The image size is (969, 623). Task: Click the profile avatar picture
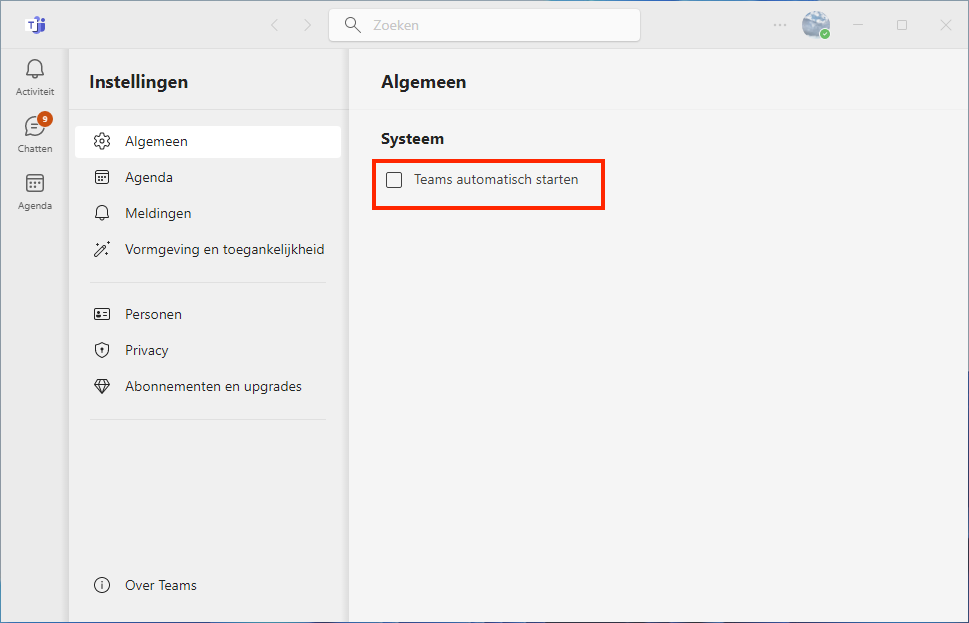[816, 25]
